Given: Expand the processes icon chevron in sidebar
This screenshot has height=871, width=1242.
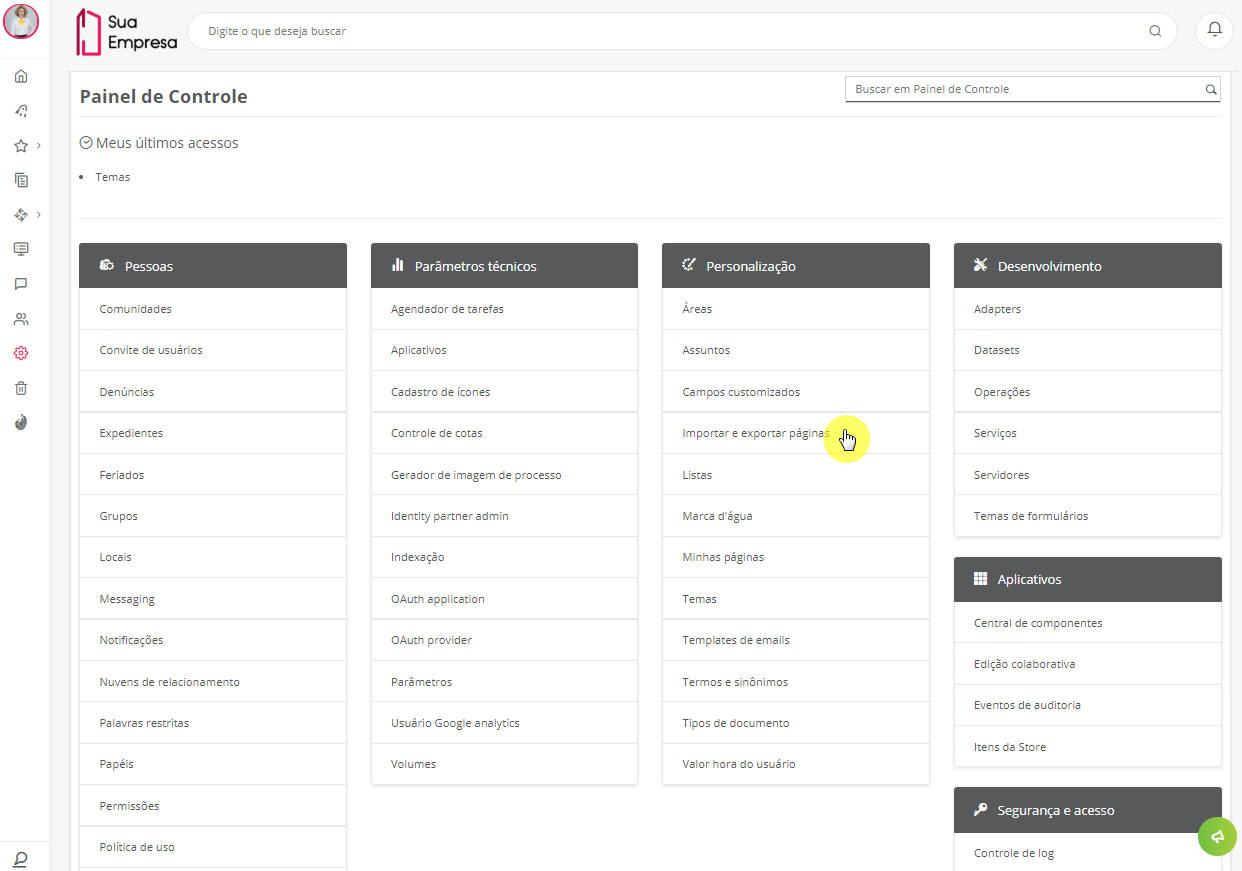Looking at the screenshot, I should (39, 214).
